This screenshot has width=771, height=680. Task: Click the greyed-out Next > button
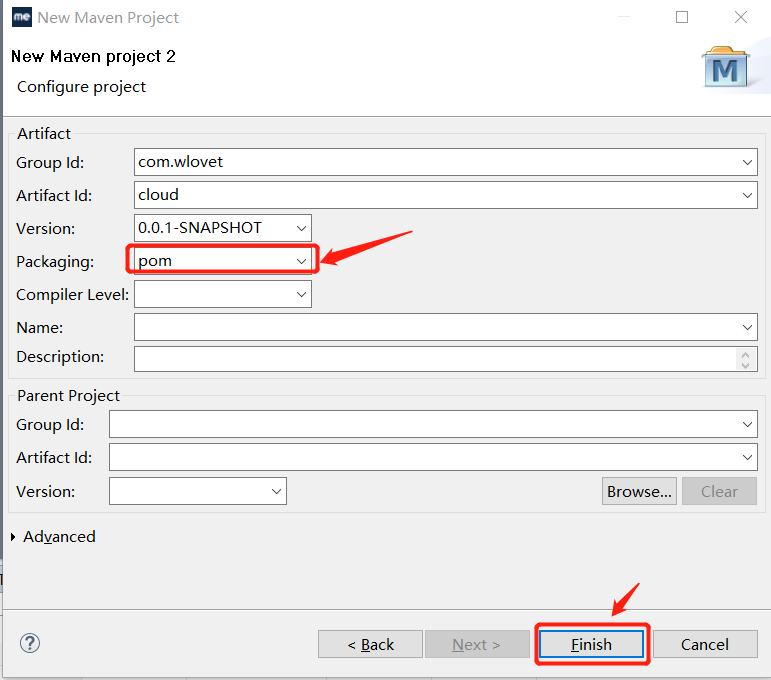coord(477,644)
